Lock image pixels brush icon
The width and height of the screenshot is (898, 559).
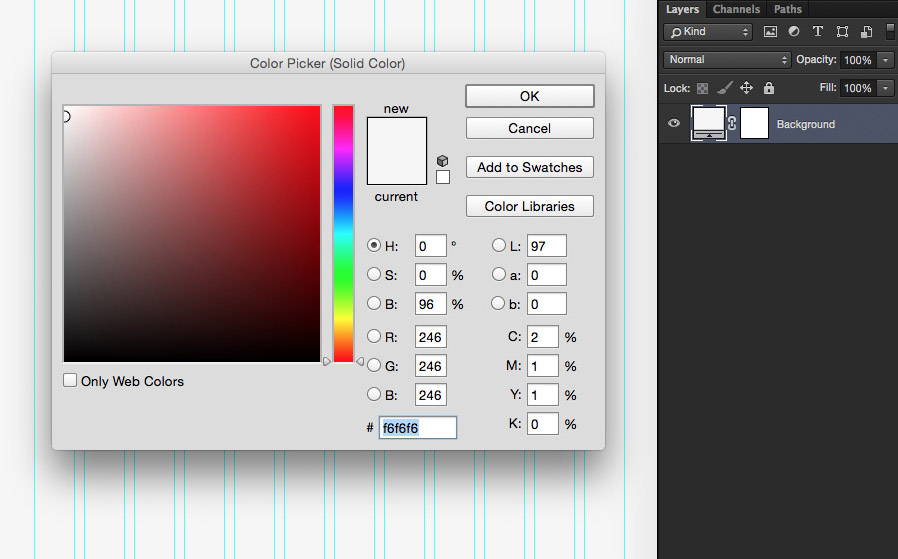(724, 88)
